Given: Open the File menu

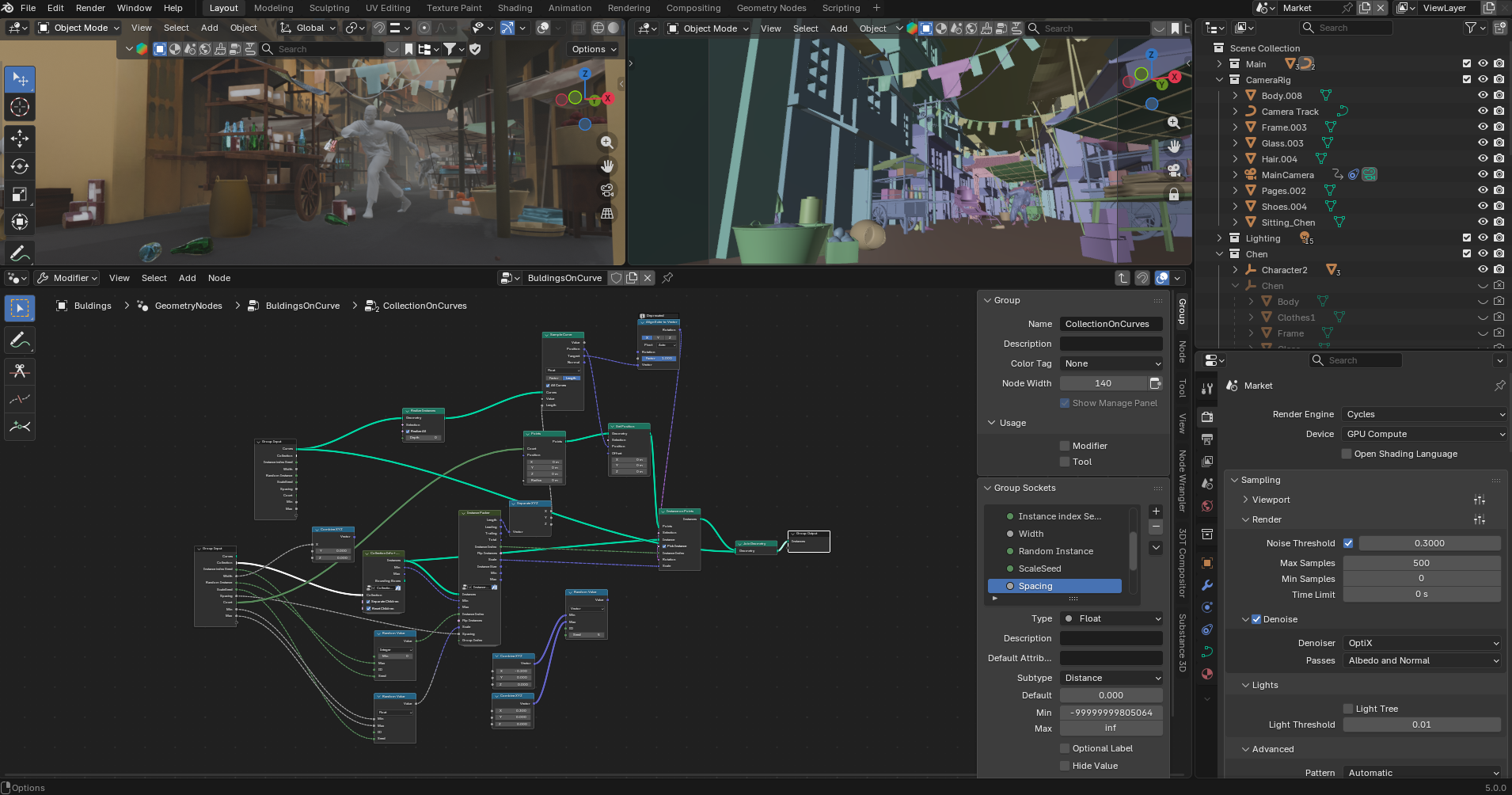Looking at the screenshot, I should [x=28, y=8].
